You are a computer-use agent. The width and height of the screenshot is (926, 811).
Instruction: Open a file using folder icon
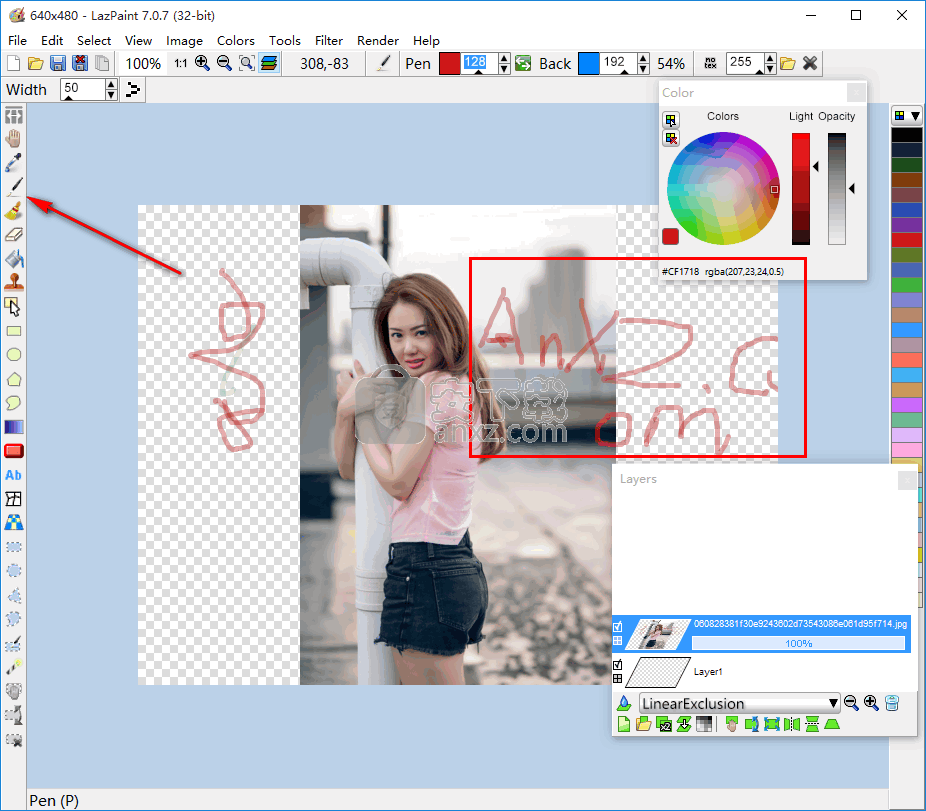click(x=35, y=63)
